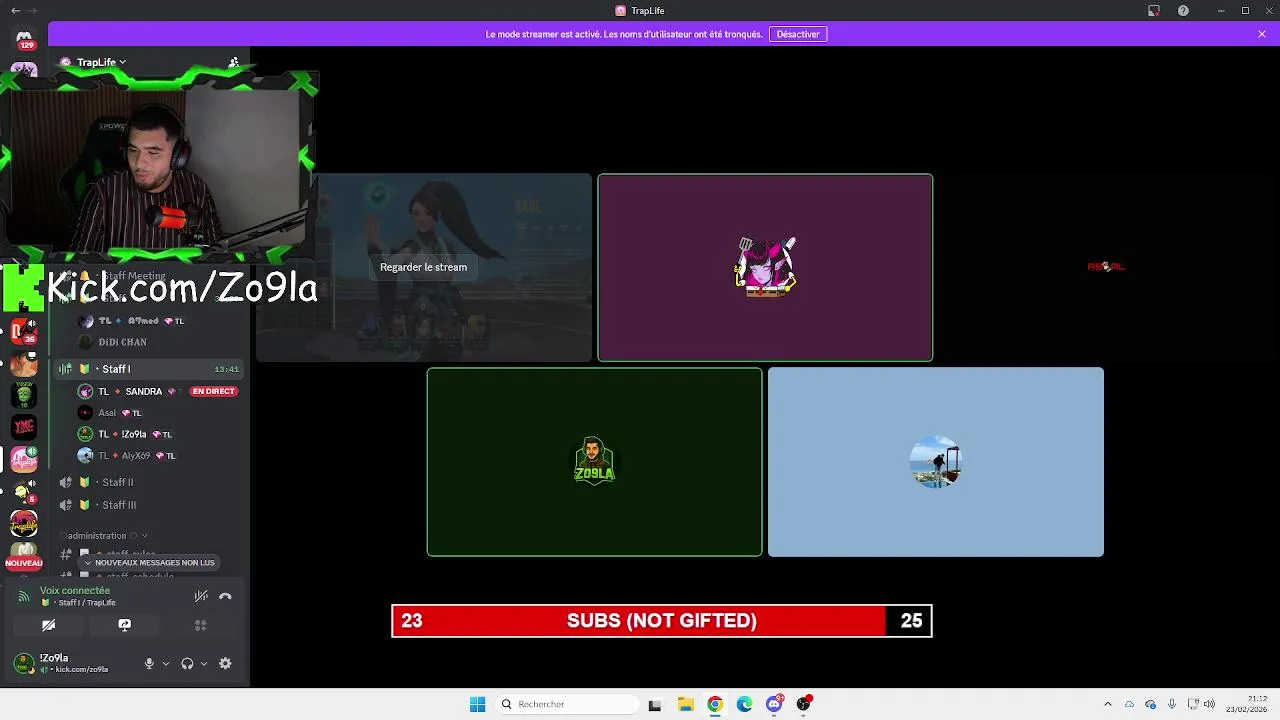This screenshot has height=720, width=1280.
Task: Click the EN DIRECT live badge
Action: [214, 391]
